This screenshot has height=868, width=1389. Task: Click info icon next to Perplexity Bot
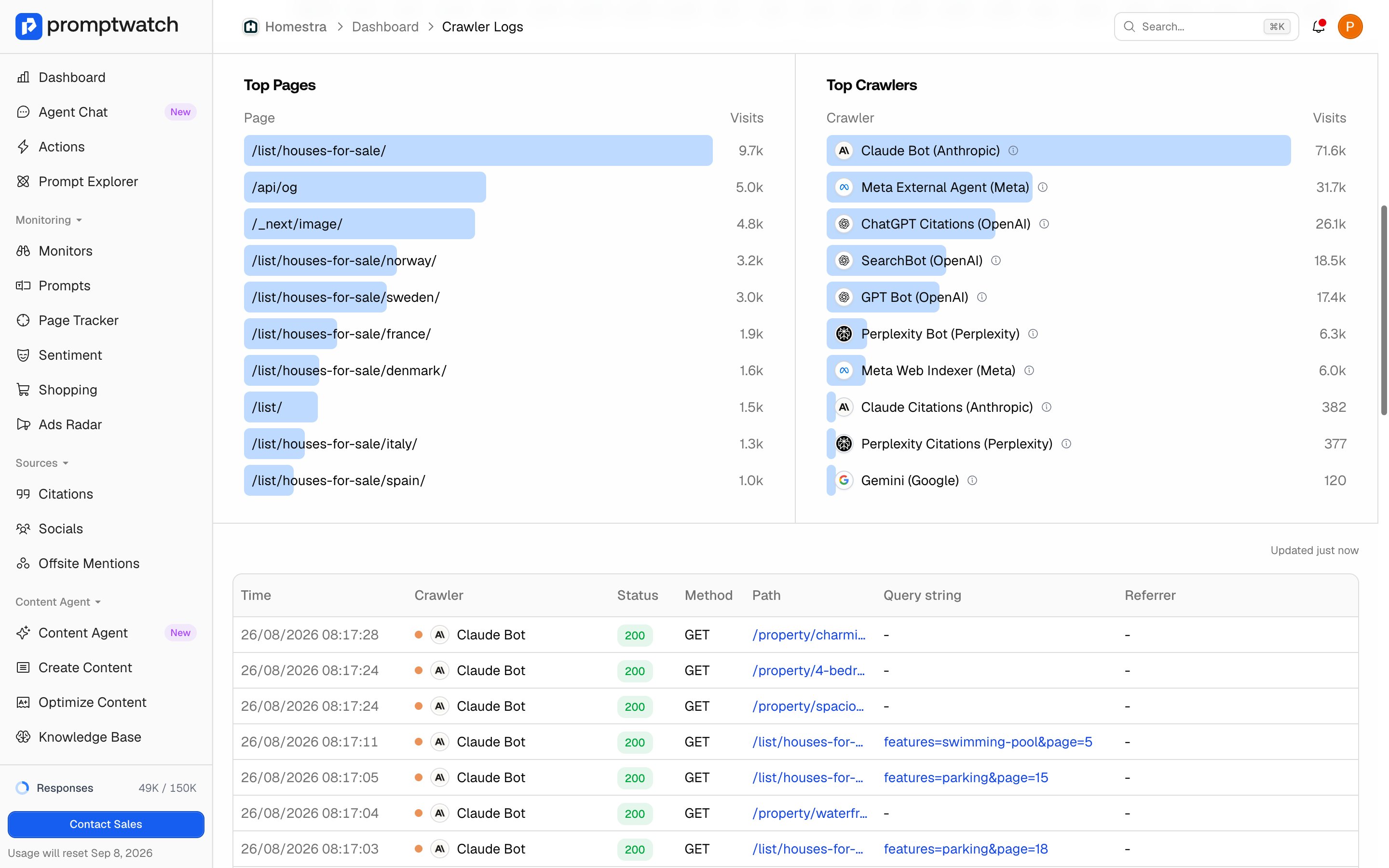pos(1033,334)
